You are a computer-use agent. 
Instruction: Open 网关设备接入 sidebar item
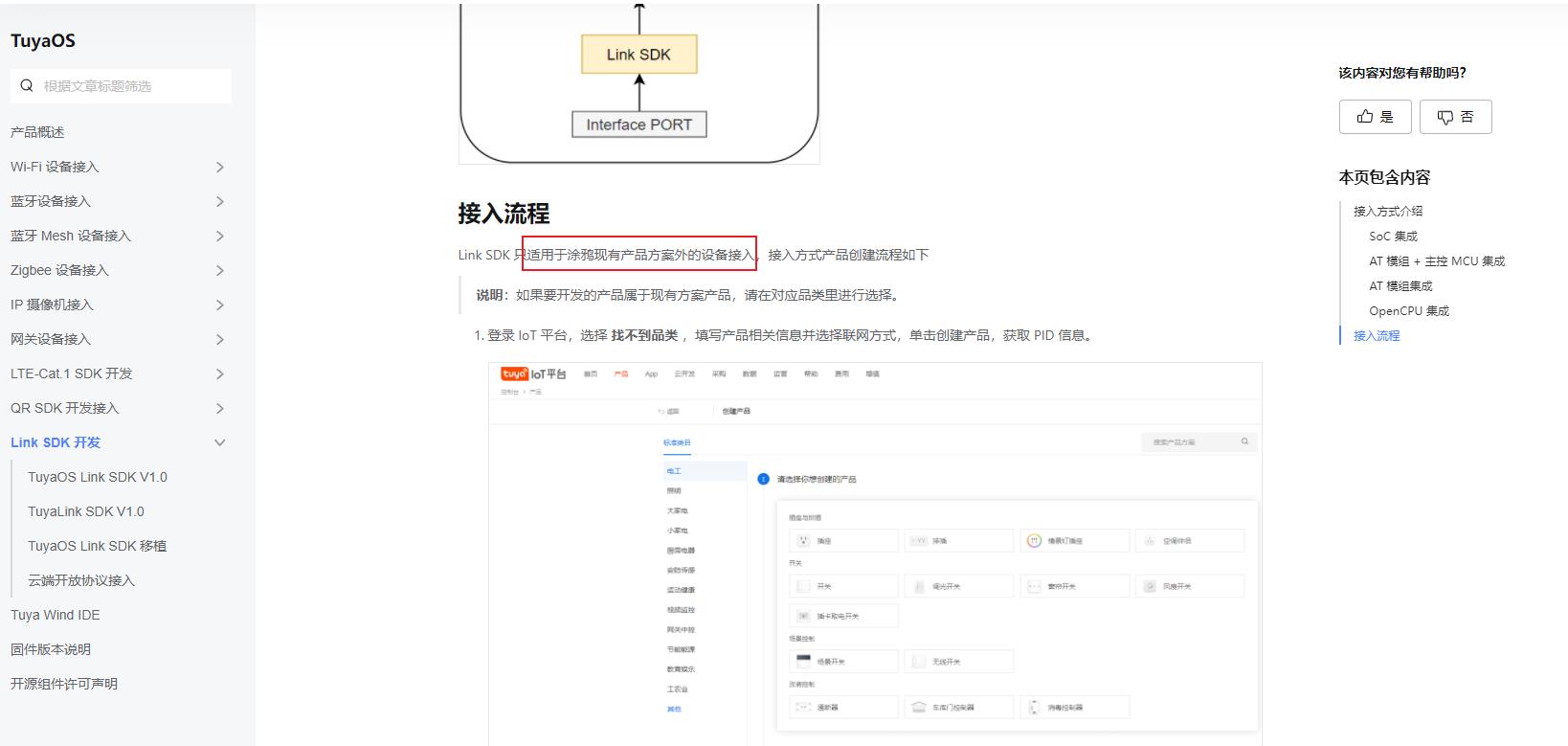click(51, 339)
